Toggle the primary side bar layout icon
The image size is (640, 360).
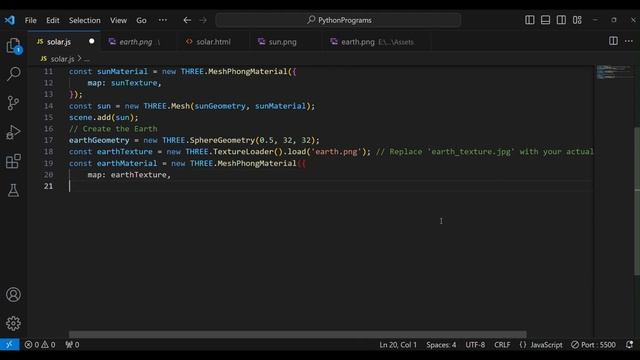point(529,20)
